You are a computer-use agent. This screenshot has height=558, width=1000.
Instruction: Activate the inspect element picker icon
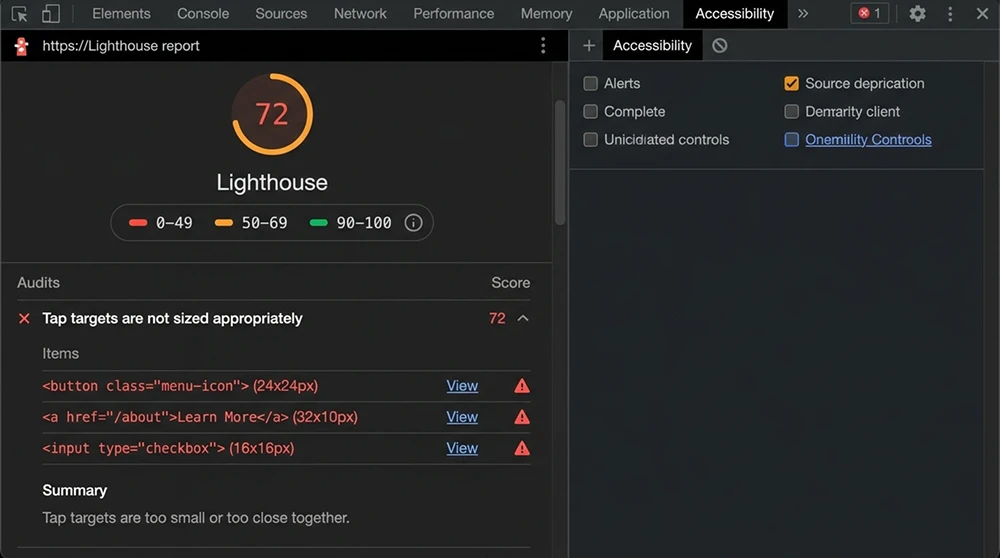pyautogui.click(x=19, y=13)
